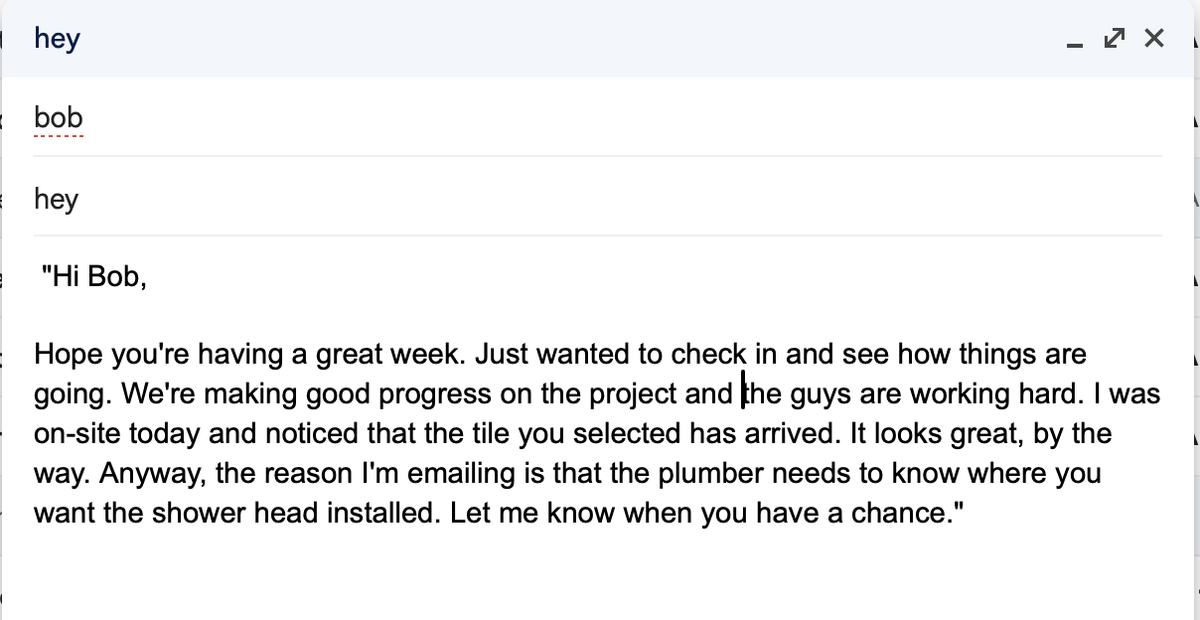Viewport: 1200px width, 620px height.
Task: Click the 'hey' title bar header text
Action: click(57, 39)
